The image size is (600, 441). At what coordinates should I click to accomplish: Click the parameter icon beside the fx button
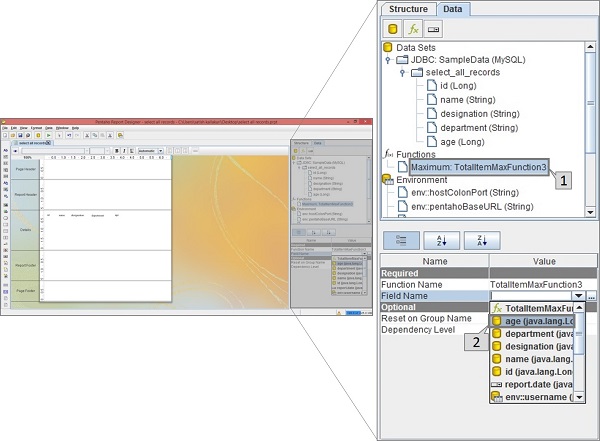coord(433,29)
